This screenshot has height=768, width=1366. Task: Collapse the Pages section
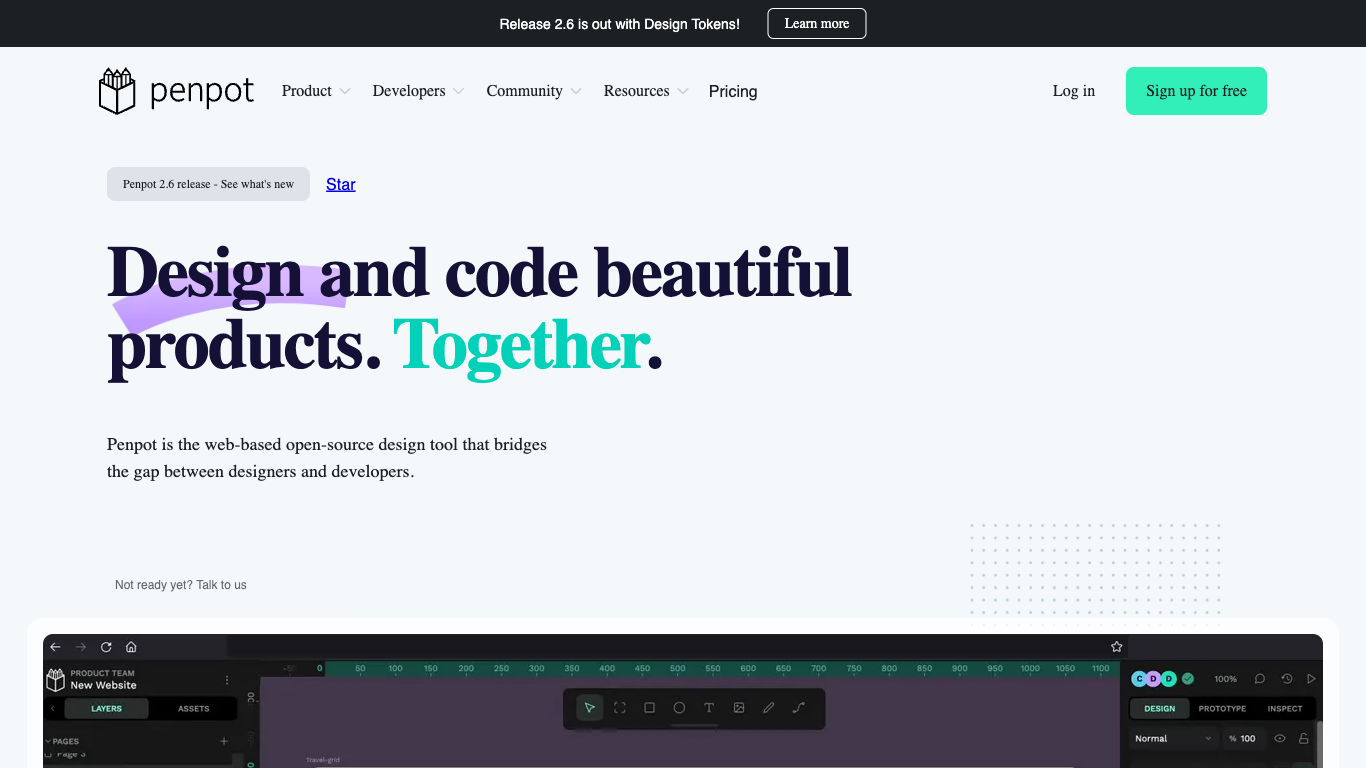pyautogui.click(x=62, y=742)
